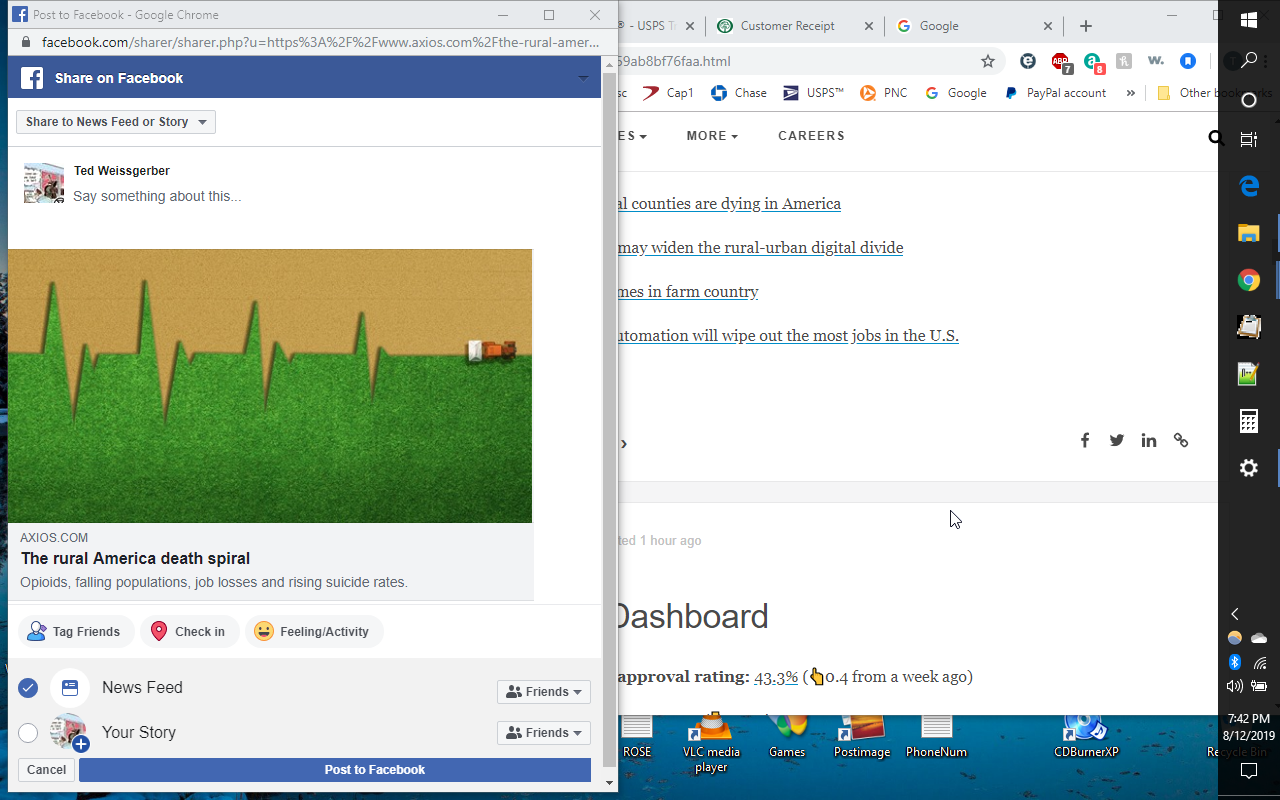Bookmark this page with the star icon
The image size is (1280, 800).
point(988,61)
